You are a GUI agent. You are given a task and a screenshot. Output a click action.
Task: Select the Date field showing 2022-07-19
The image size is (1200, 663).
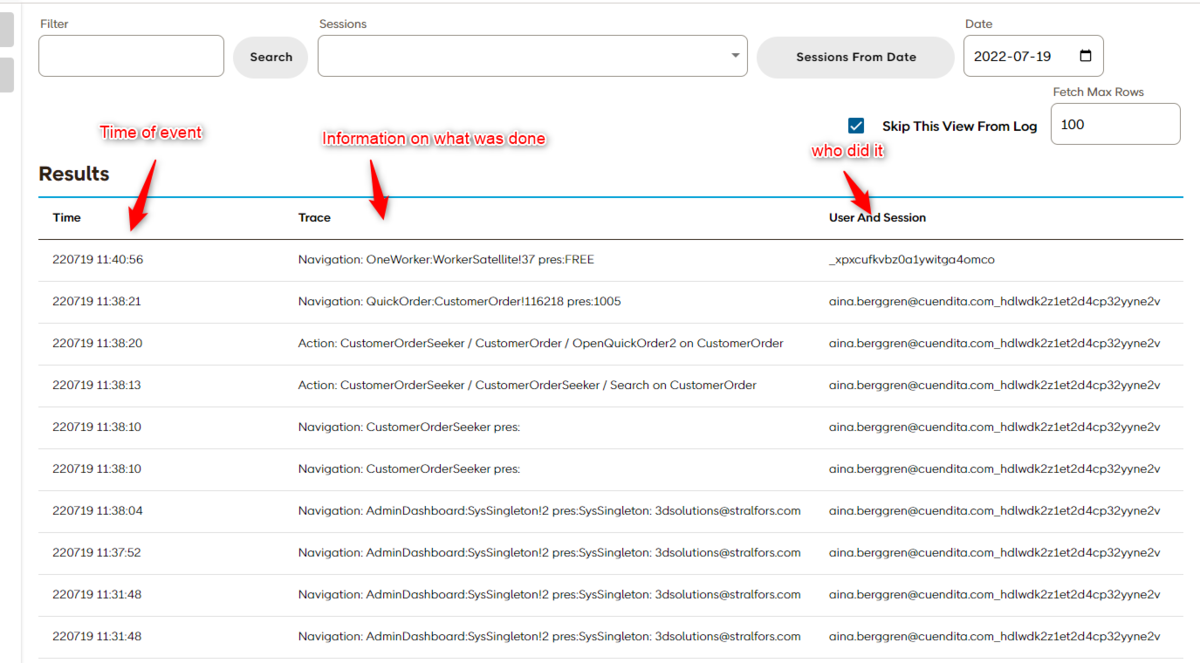point(1033,56)
